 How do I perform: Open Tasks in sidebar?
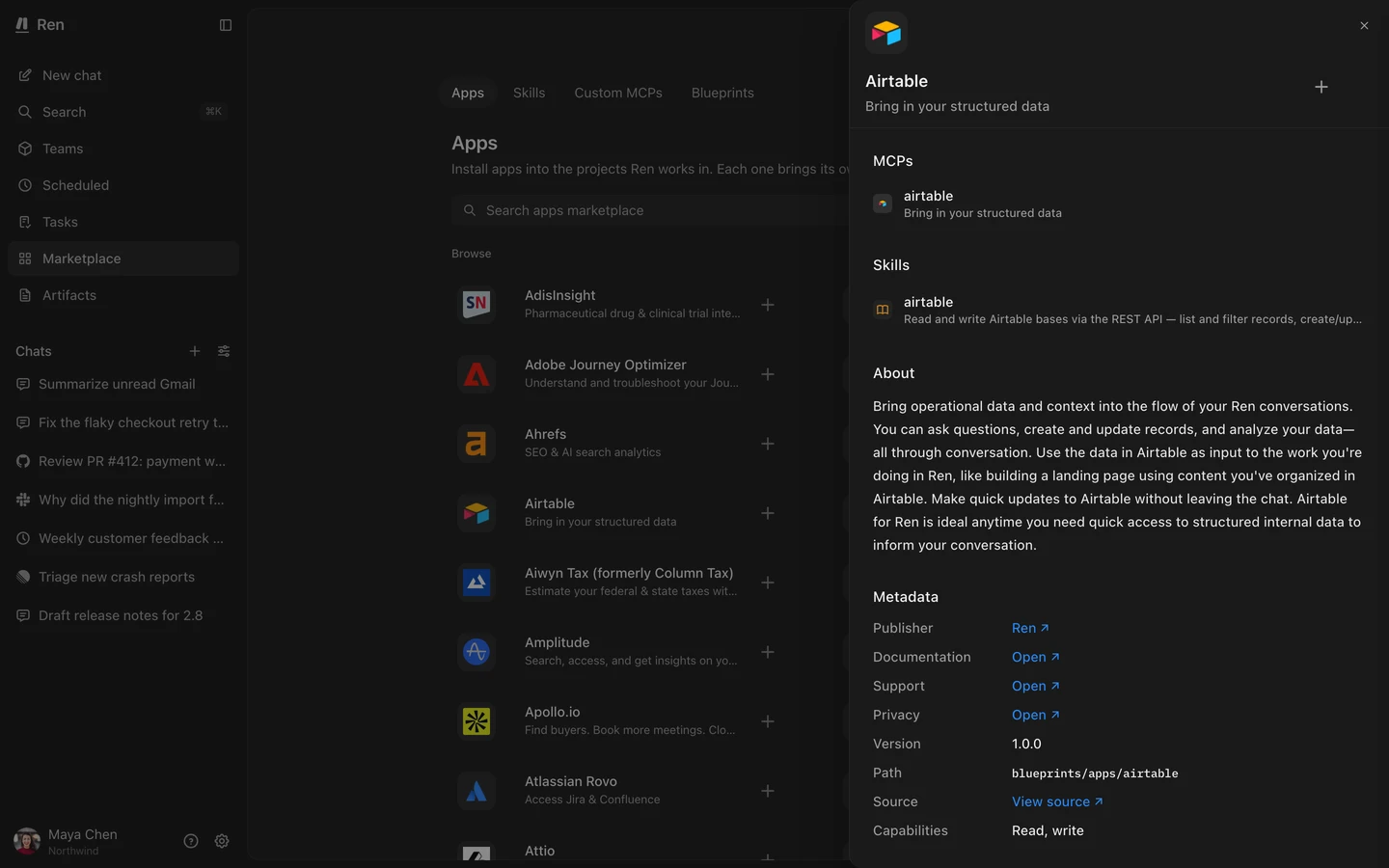(123, 222)
